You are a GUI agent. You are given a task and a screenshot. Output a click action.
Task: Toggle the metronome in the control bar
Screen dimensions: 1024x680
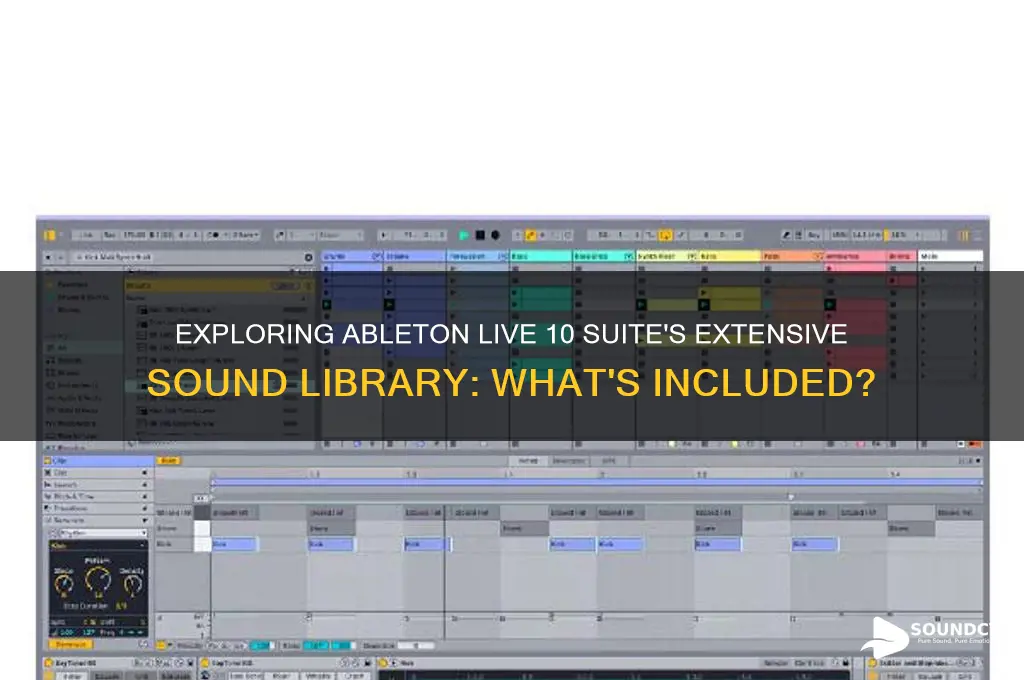pos(213,235)
